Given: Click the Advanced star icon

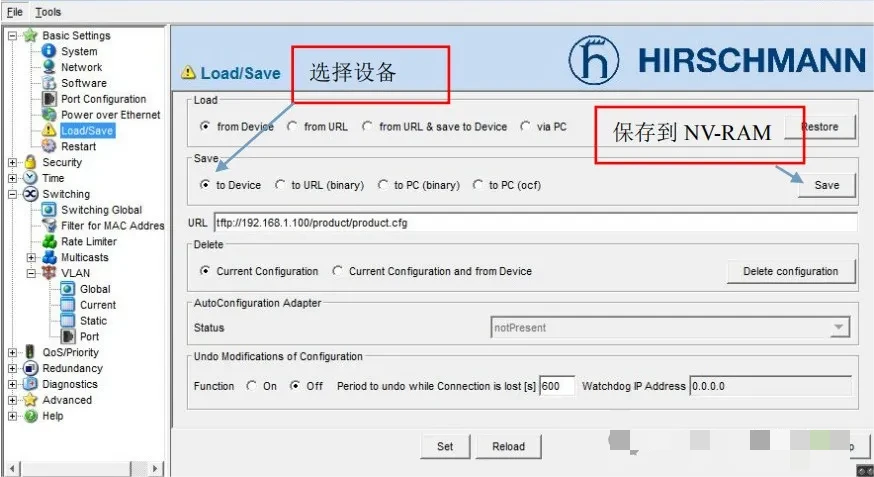Looking at the screenshot, I should [x=30, y=400].
